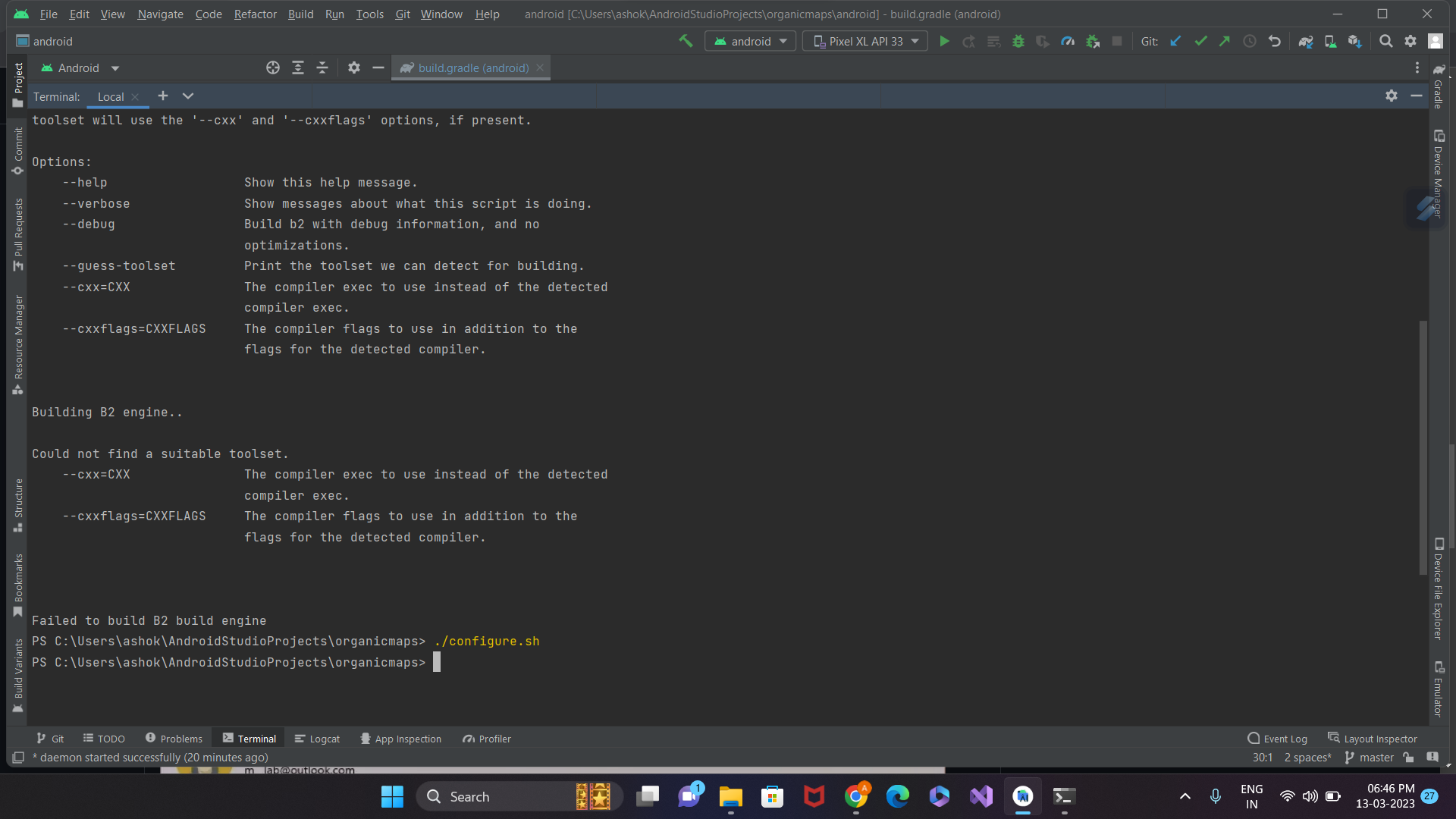Open the Refactor menu
Screen dimensions: 1456x819
pyautogui.click(x=256, y=14)
